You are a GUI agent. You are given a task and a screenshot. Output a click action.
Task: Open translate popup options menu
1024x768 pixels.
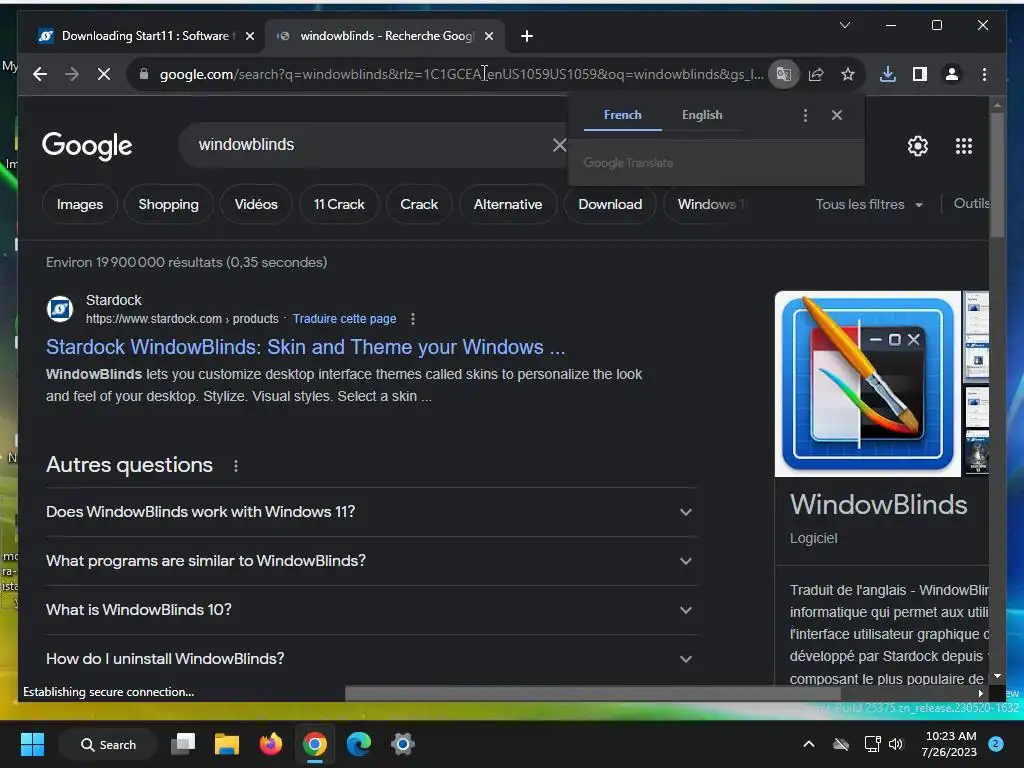click(805, 116)
